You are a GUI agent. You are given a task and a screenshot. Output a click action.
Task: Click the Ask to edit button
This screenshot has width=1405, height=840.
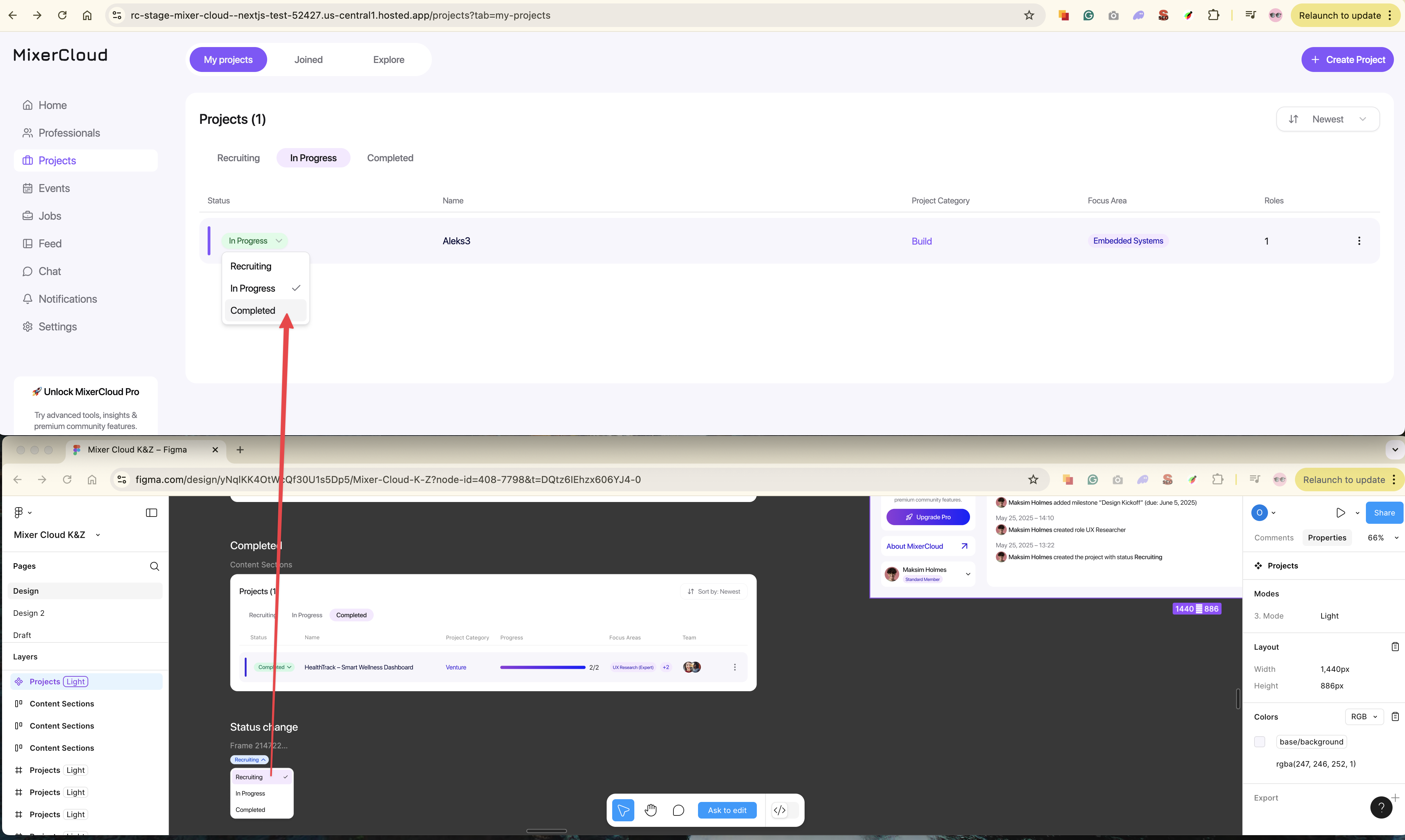(727, 810)
